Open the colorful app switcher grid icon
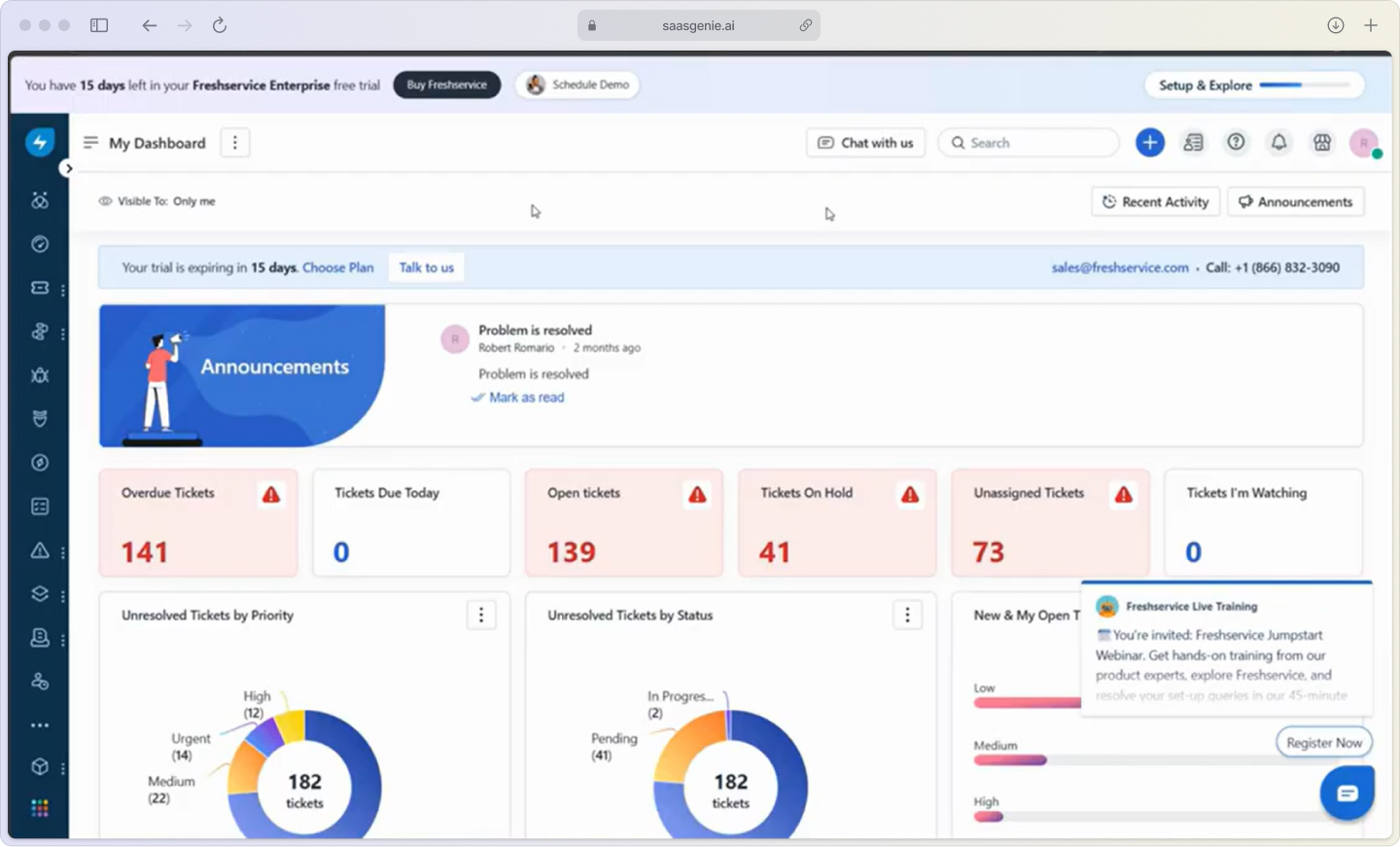This screenshot has height=847, width=1400. pyautogui.click(x=40, y=808)
